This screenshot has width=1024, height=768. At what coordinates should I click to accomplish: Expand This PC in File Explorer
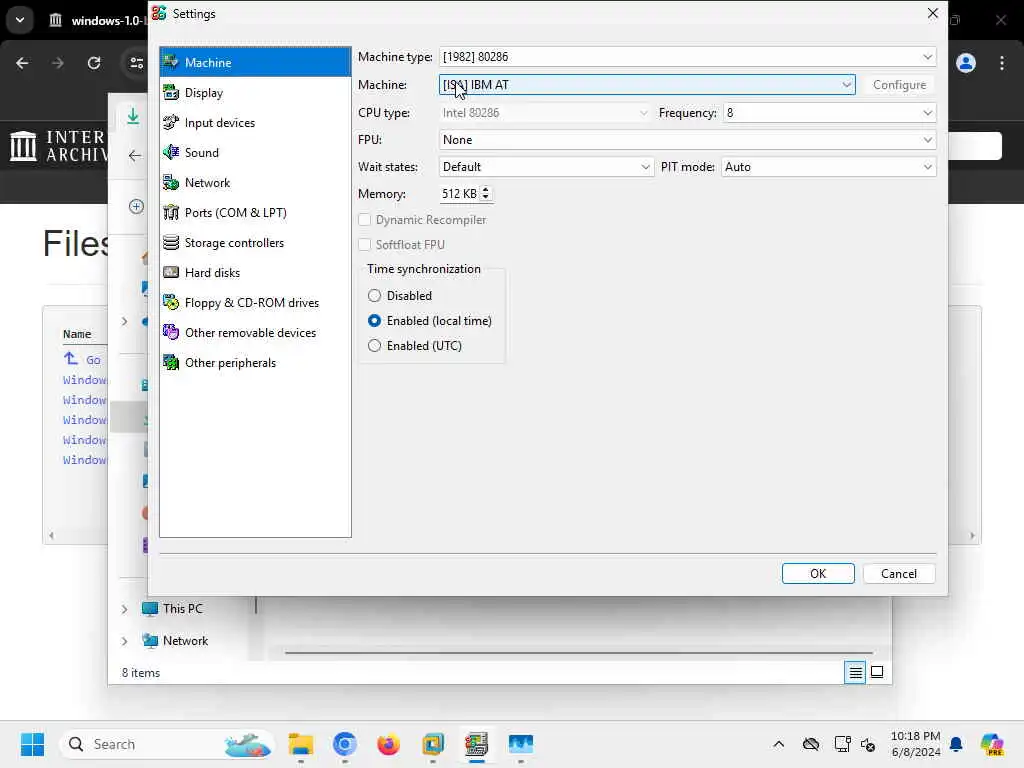125,609
